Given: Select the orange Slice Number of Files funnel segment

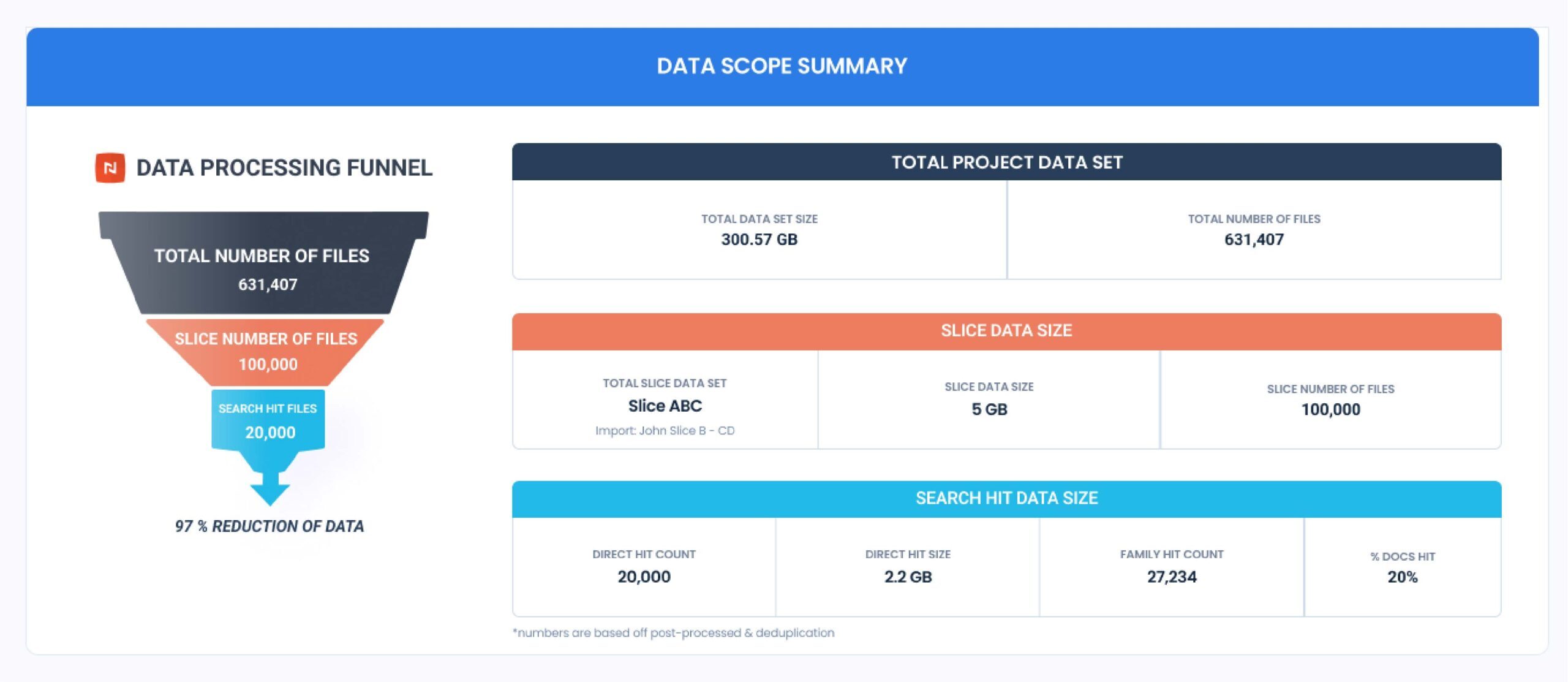Looking at the screenshot, I should 266,352.
